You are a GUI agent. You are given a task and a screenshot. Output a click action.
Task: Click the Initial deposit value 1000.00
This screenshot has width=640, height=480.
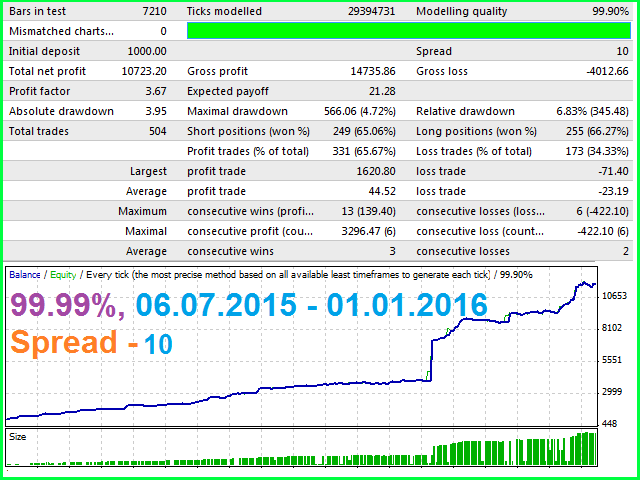click(147, 51)
